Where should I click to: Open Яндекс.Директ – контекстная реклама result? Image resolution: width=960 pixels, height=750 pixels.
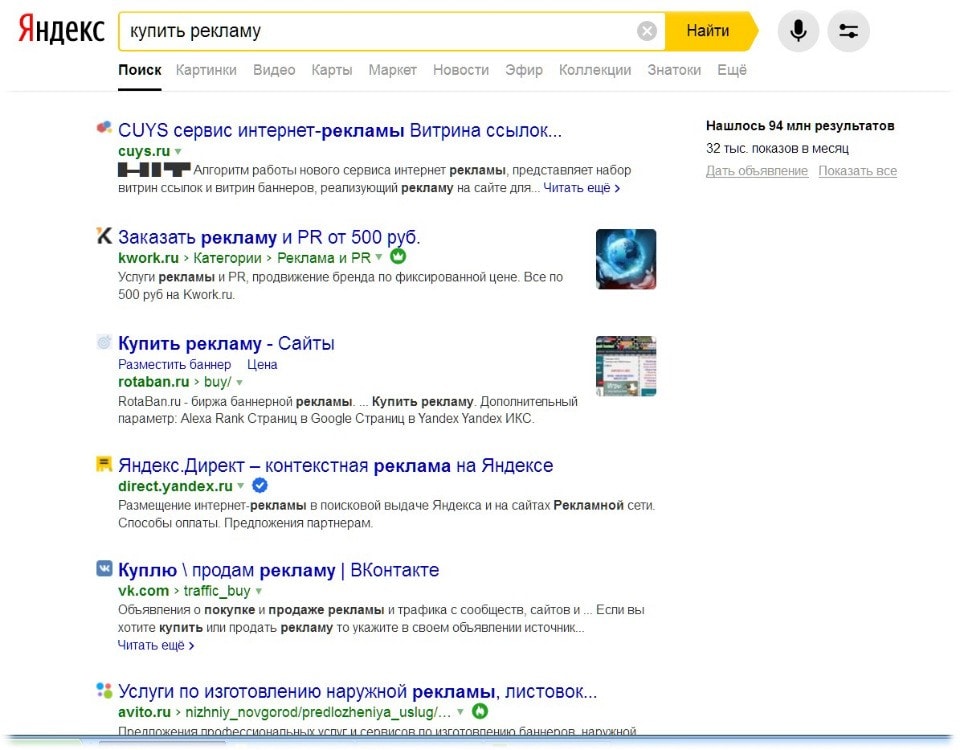click(x=336, y=465)
